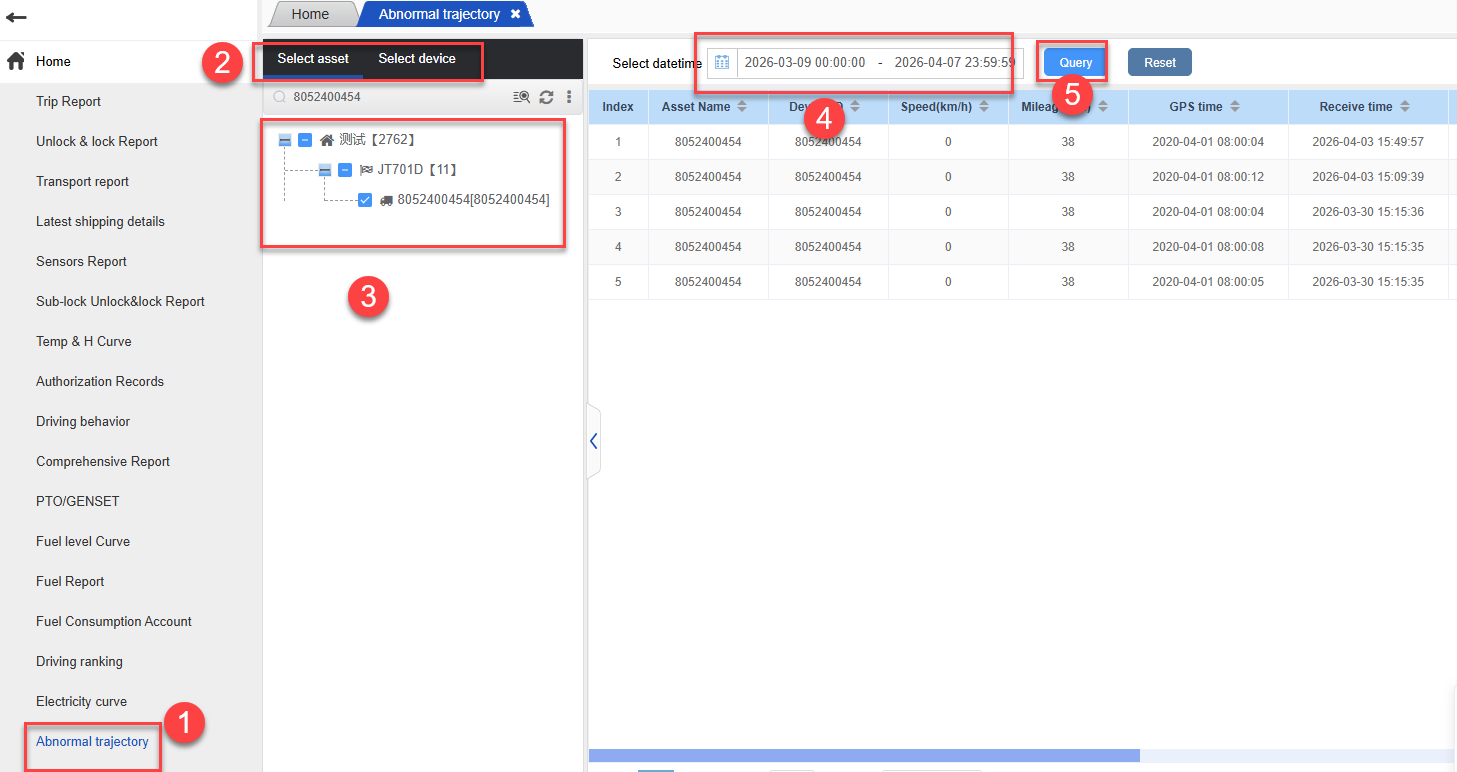Sort table by Receive time arrows

pyautogui.click(x=1405, y=107)
